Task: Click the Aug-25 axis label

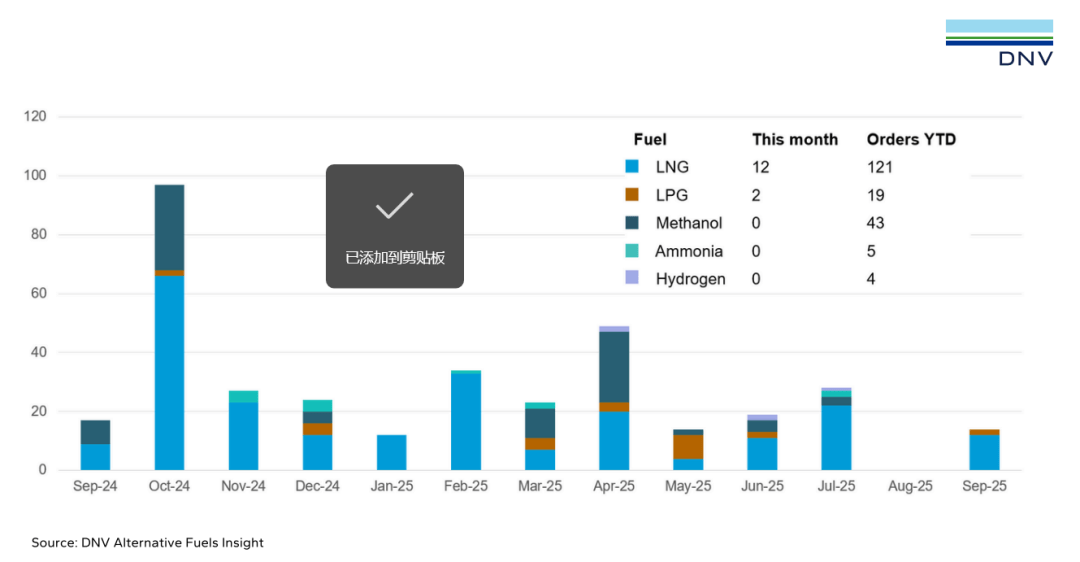Action: [910, 486]
